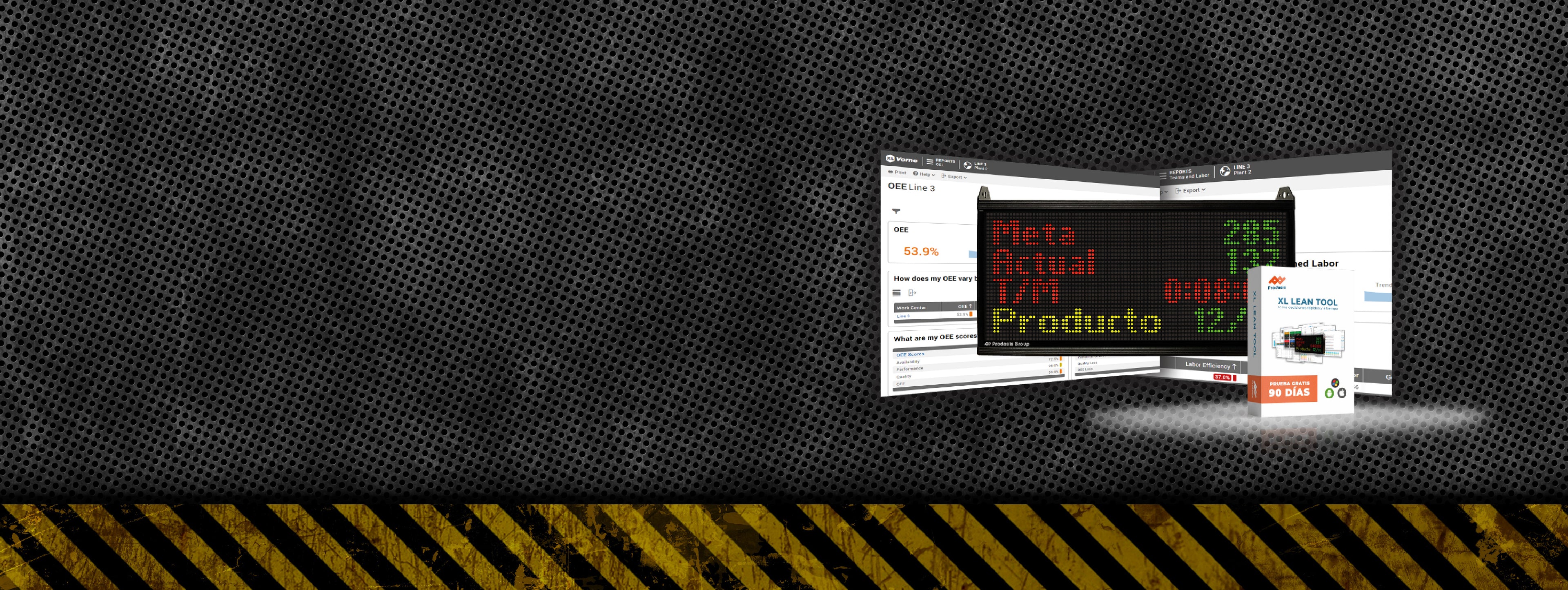Click the XL LEAN TOOL box title
Screen dimensions: 1568x590
(1307, 301)
